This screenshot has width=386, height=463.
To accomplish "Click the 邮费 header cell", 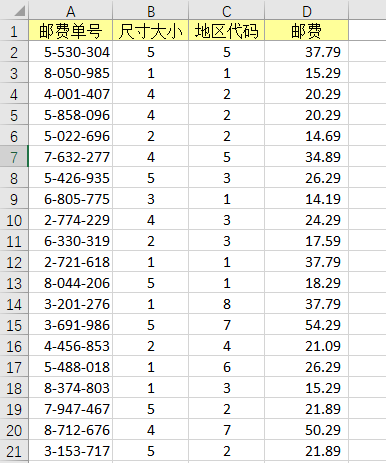I will (307, 31).
